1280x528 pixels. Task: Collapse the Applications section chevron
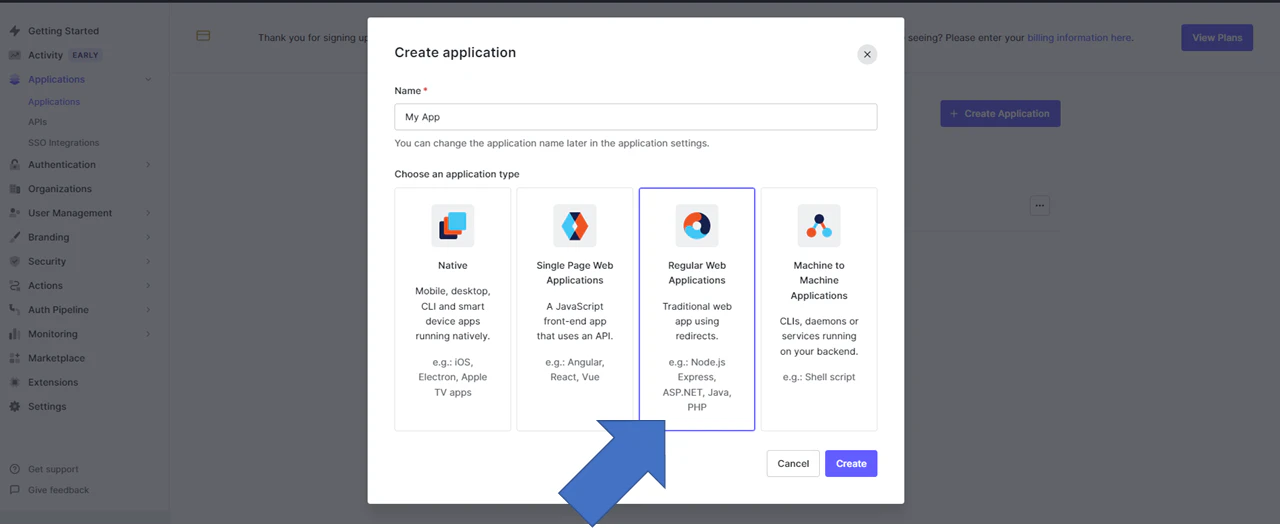coord(148,79)
